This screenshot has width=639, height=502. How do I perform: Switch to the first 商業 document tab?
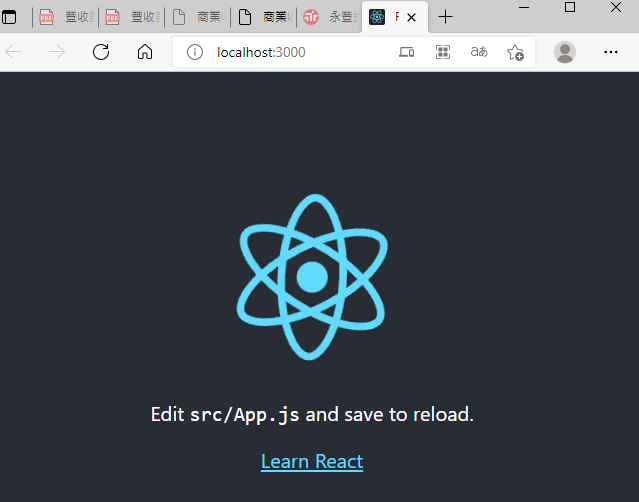click(x=198, y=17)
